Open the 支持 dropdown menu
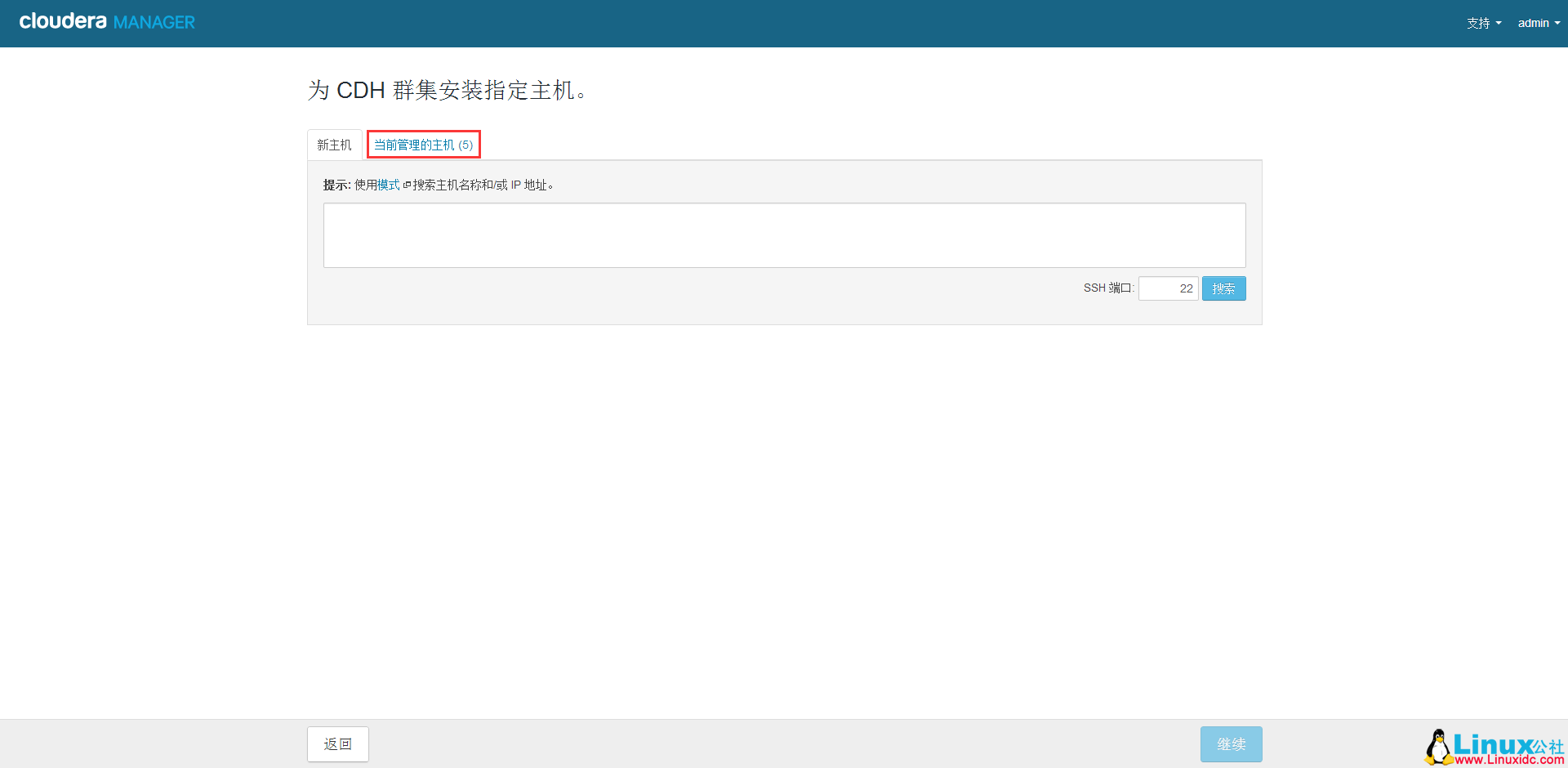 1482,23
